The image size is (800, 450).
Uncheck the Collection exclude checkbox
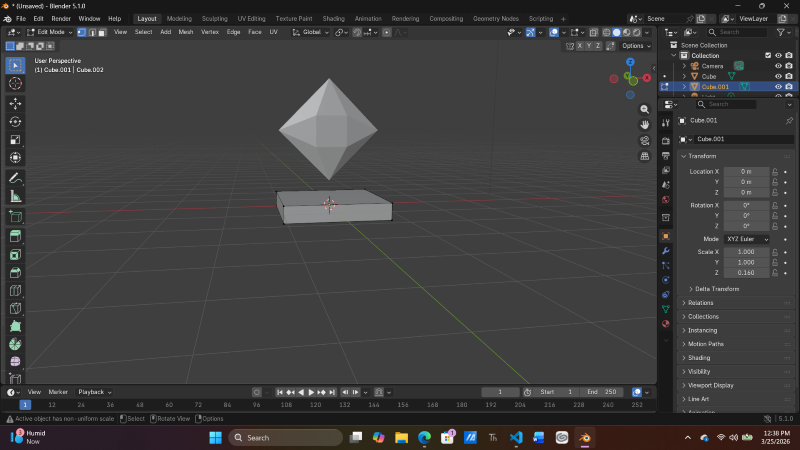click(768, 55)
